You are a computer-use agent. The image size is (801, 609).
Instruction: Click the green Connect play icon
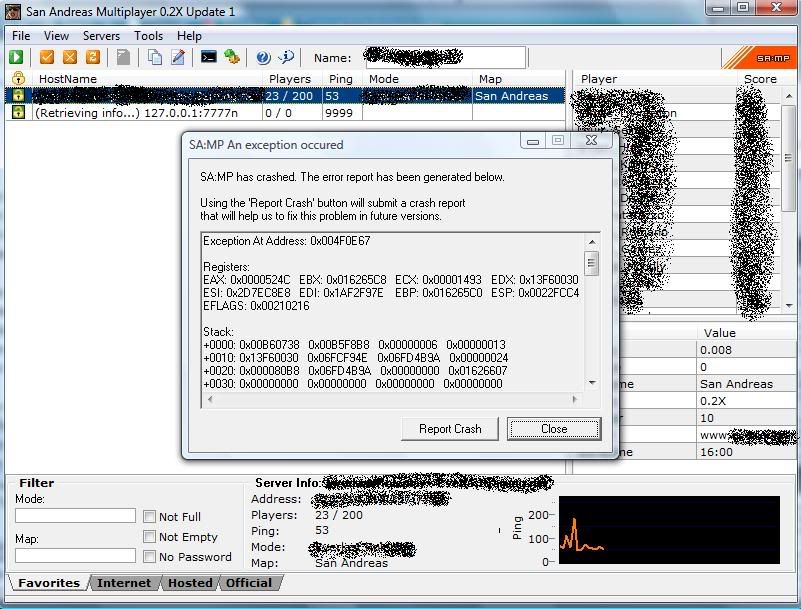coord(16,57)
